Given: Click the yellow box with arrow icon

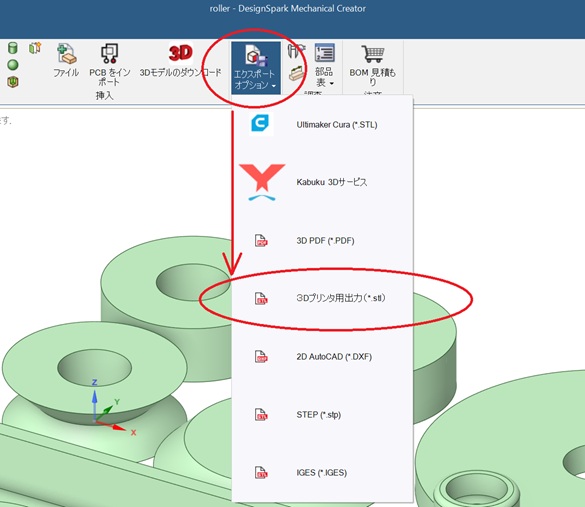Looking at the screenshot, I should [x=13, y=82].
